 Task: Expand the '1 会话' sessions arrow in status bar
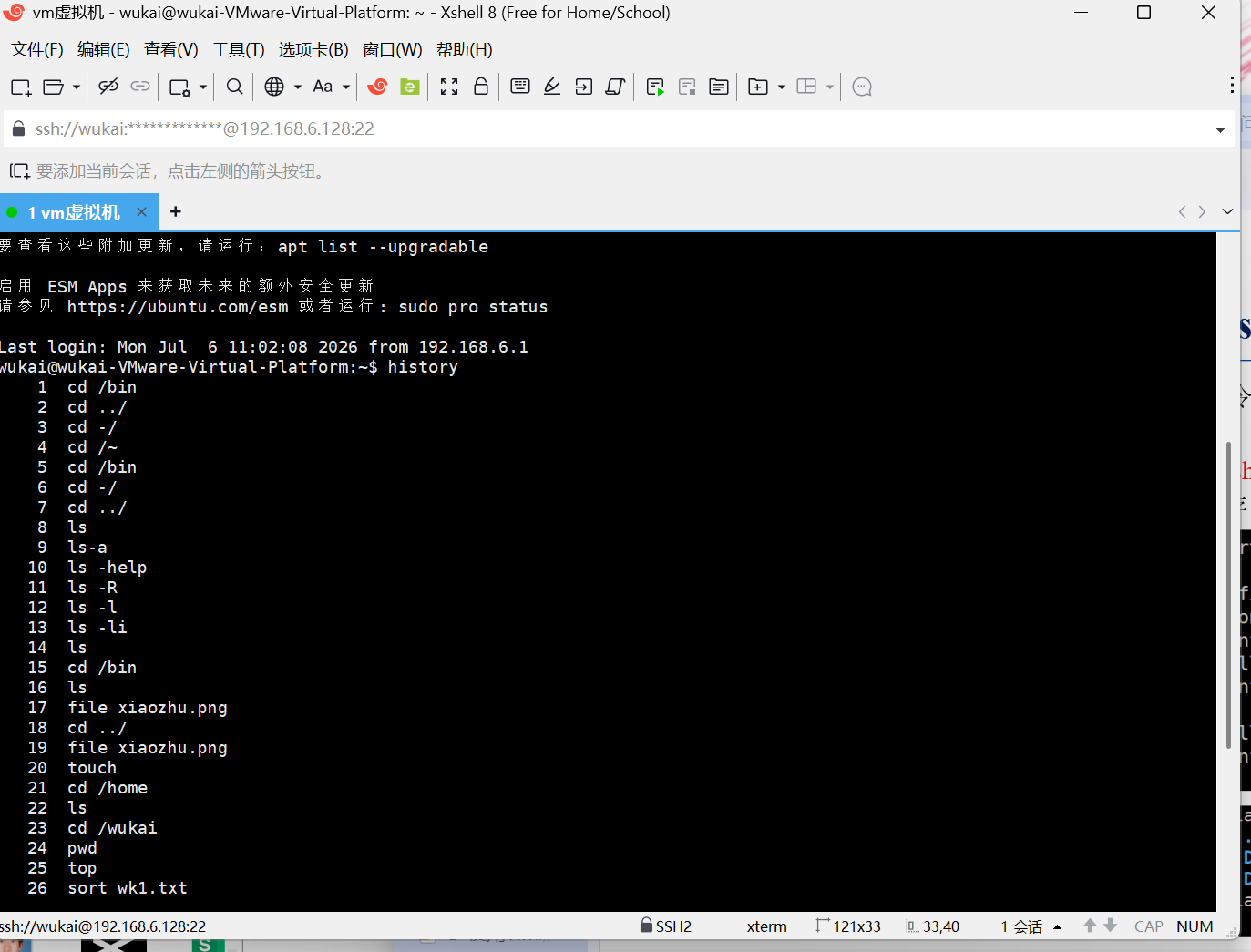tap(1058, 926)
